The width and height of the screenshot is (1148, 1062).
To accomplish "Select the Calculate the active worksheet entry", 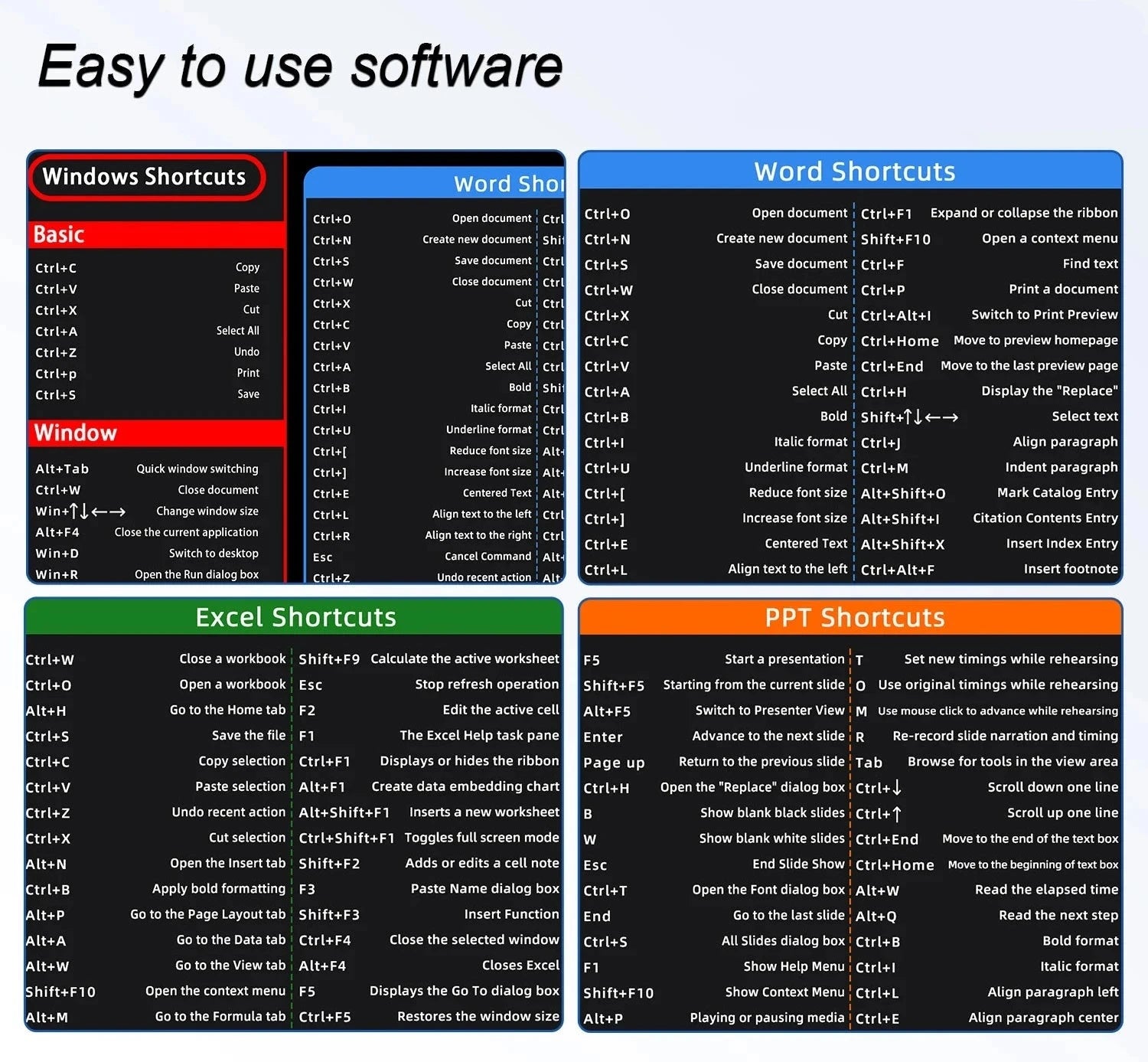I will [x=429, y=658].
